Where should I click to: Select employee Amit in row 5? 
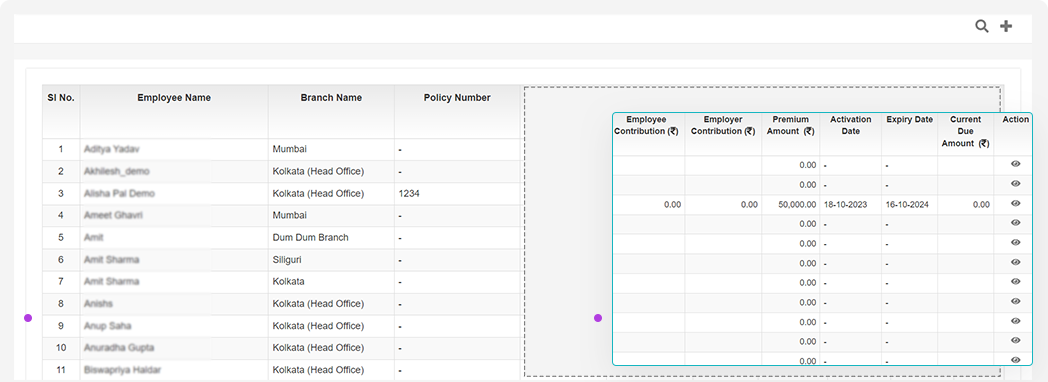coord(94,238)
